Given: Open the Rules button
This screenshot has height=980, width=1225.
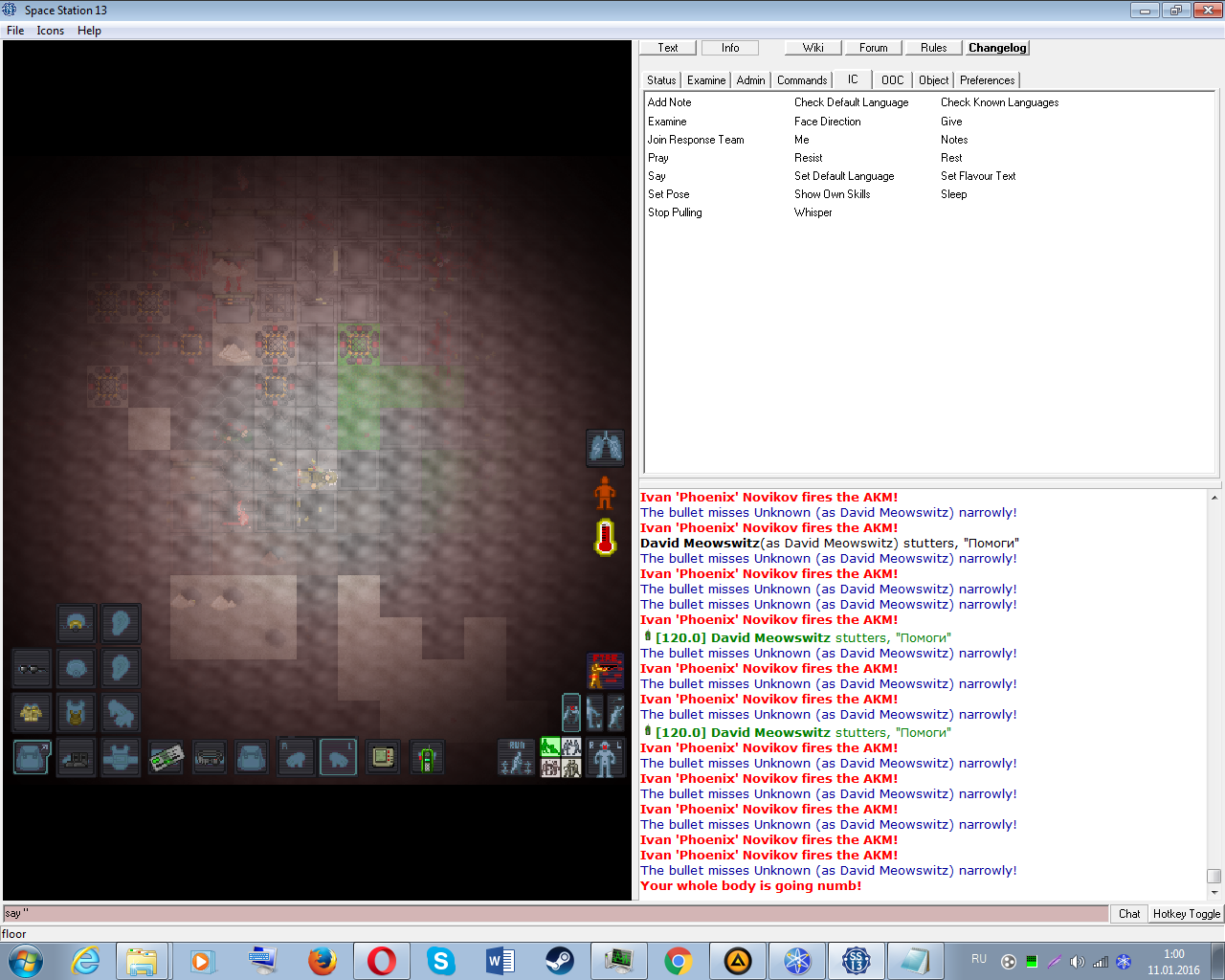Looking at the screenshot, I should coord(934,48).
